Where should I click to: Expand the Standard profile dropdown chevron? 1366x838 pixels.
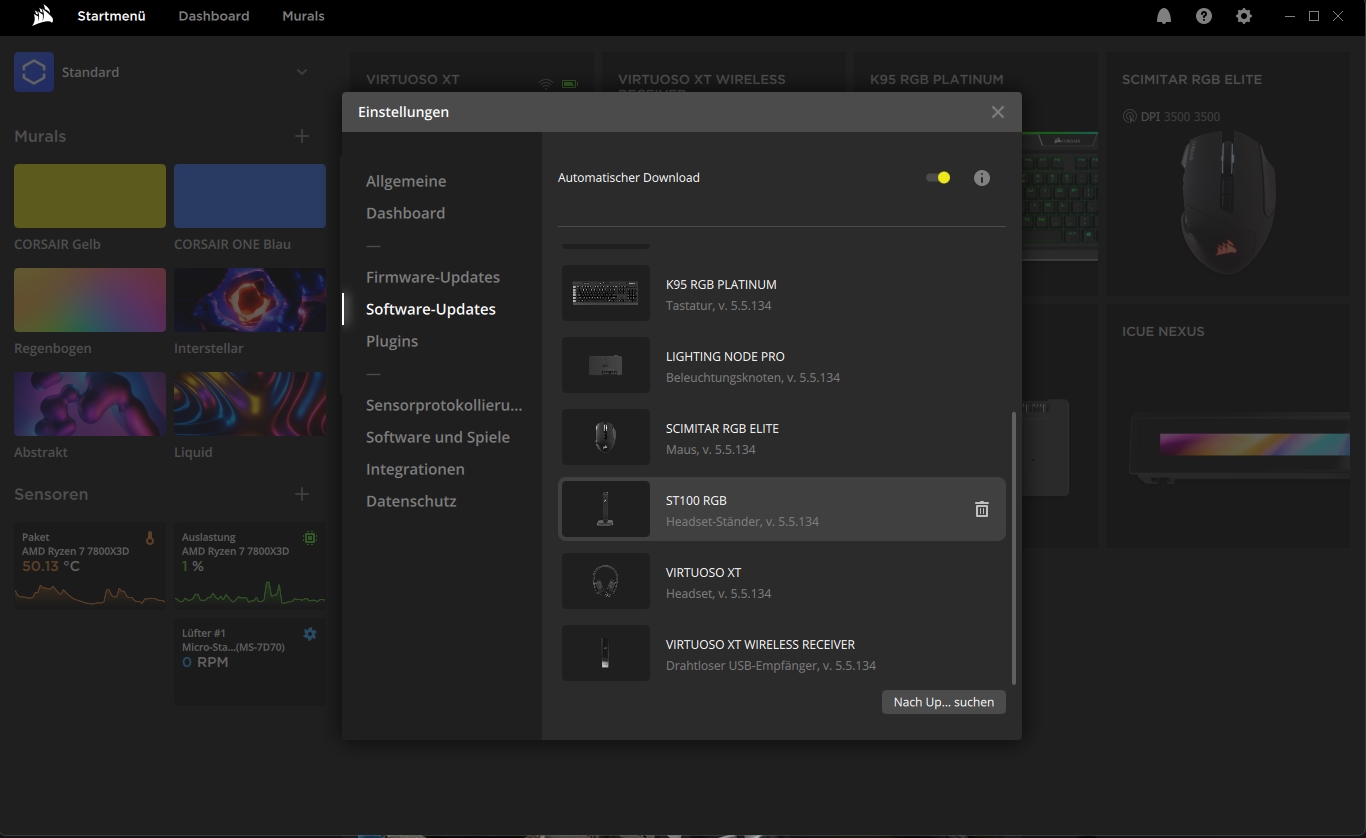coord(302,72)
